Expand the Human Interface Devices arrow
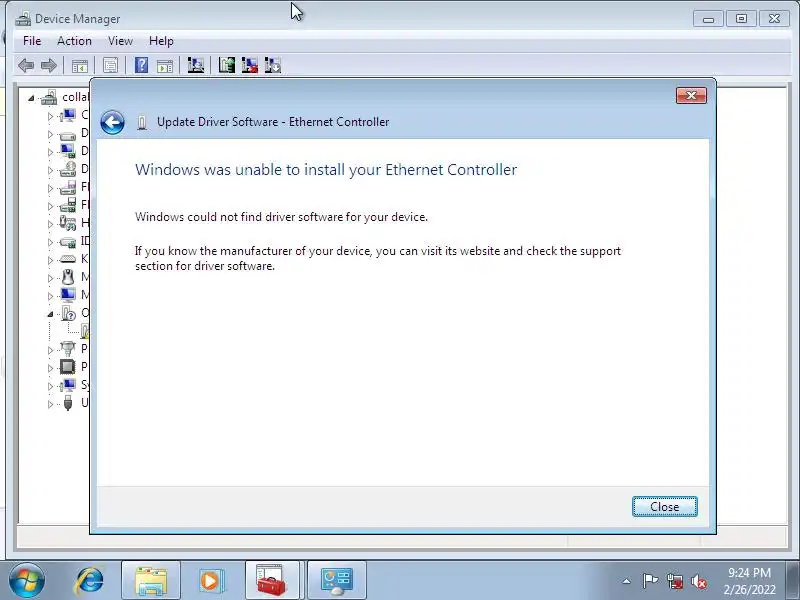Viewport: 800px width, 600px height. [50, 224]
